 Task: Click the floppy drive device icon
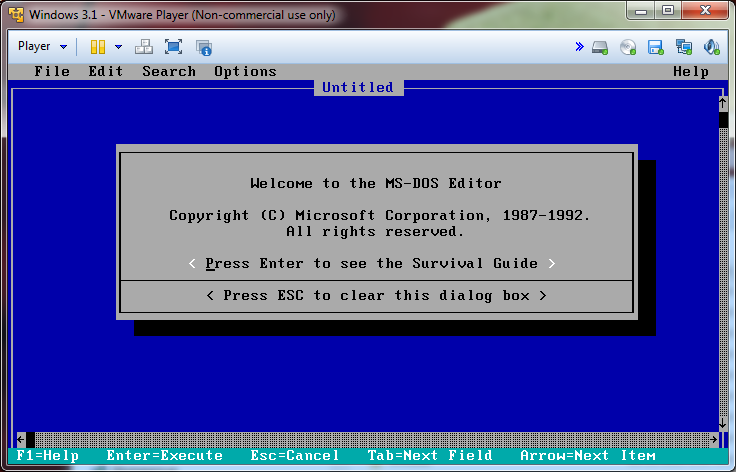[656, 47]
